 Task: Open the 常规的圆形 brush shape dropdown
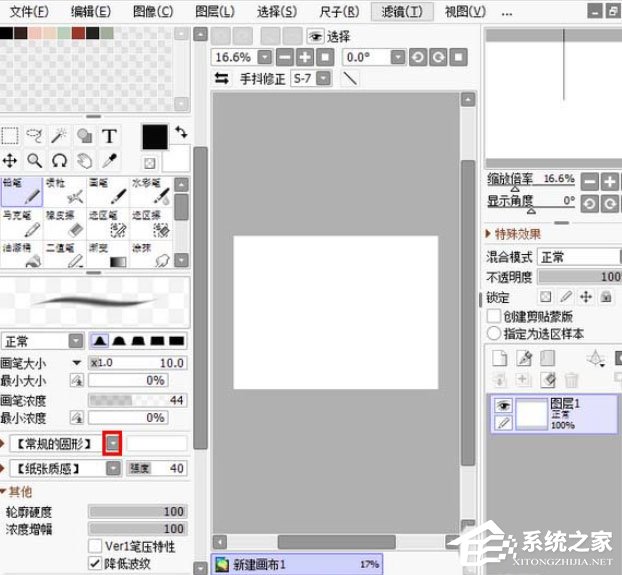[x=113, y=443]
